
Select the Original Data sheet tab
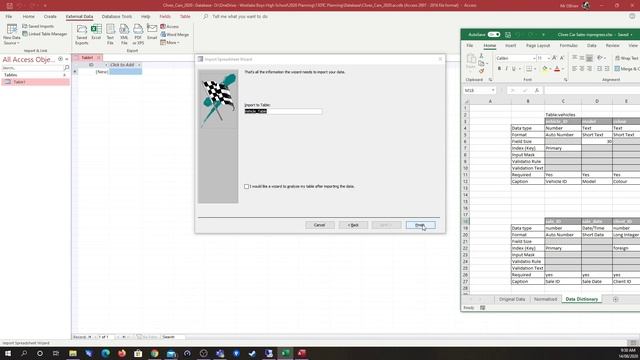point(512,299)
